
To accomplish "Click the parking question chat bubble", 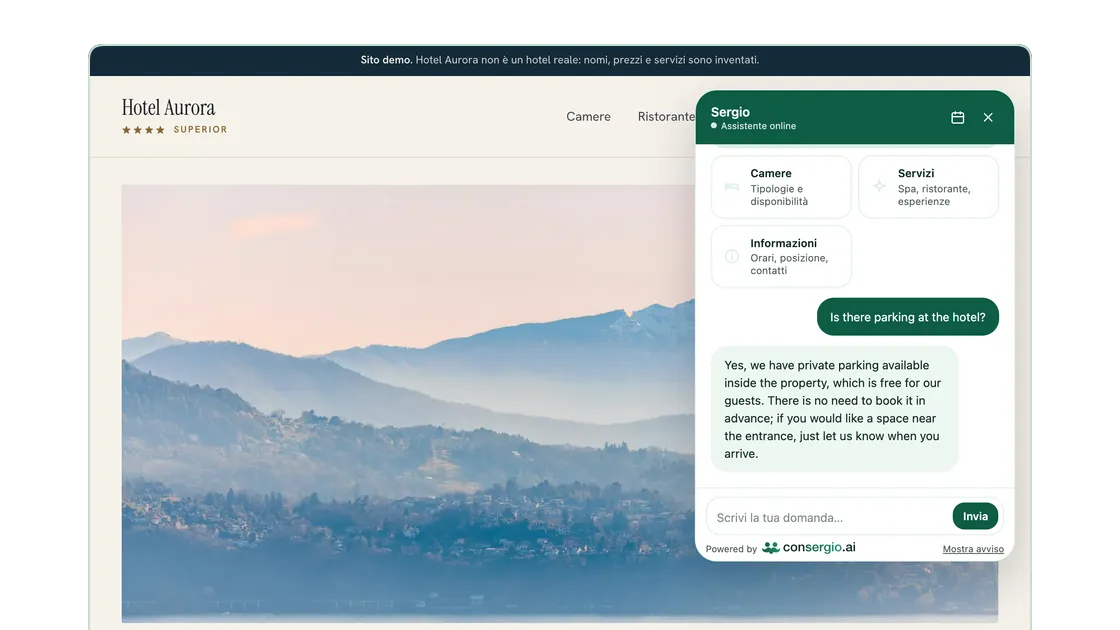I will [x=907, y=317].
